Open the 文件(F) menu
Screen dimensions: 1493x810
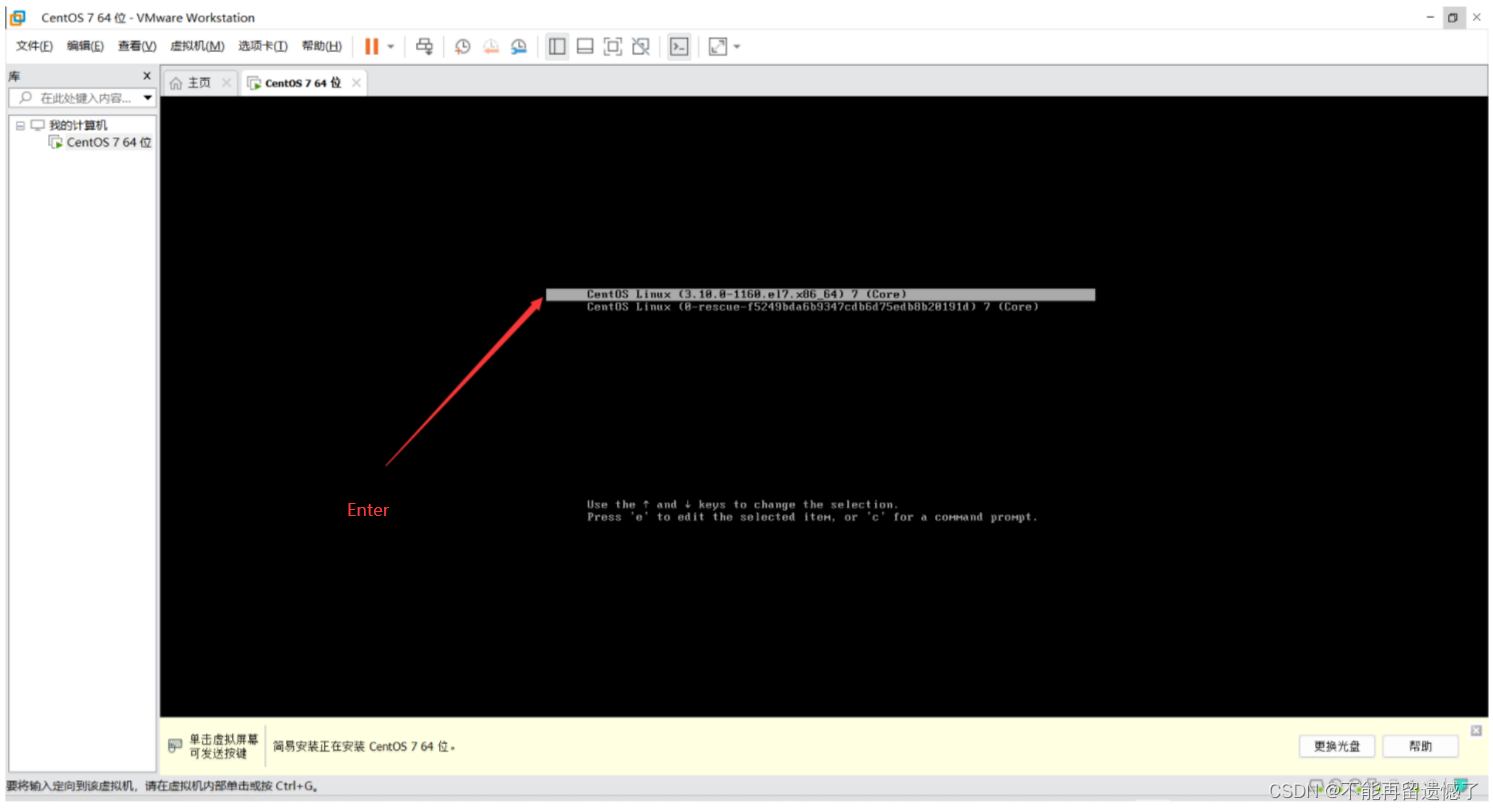[34, 46]
